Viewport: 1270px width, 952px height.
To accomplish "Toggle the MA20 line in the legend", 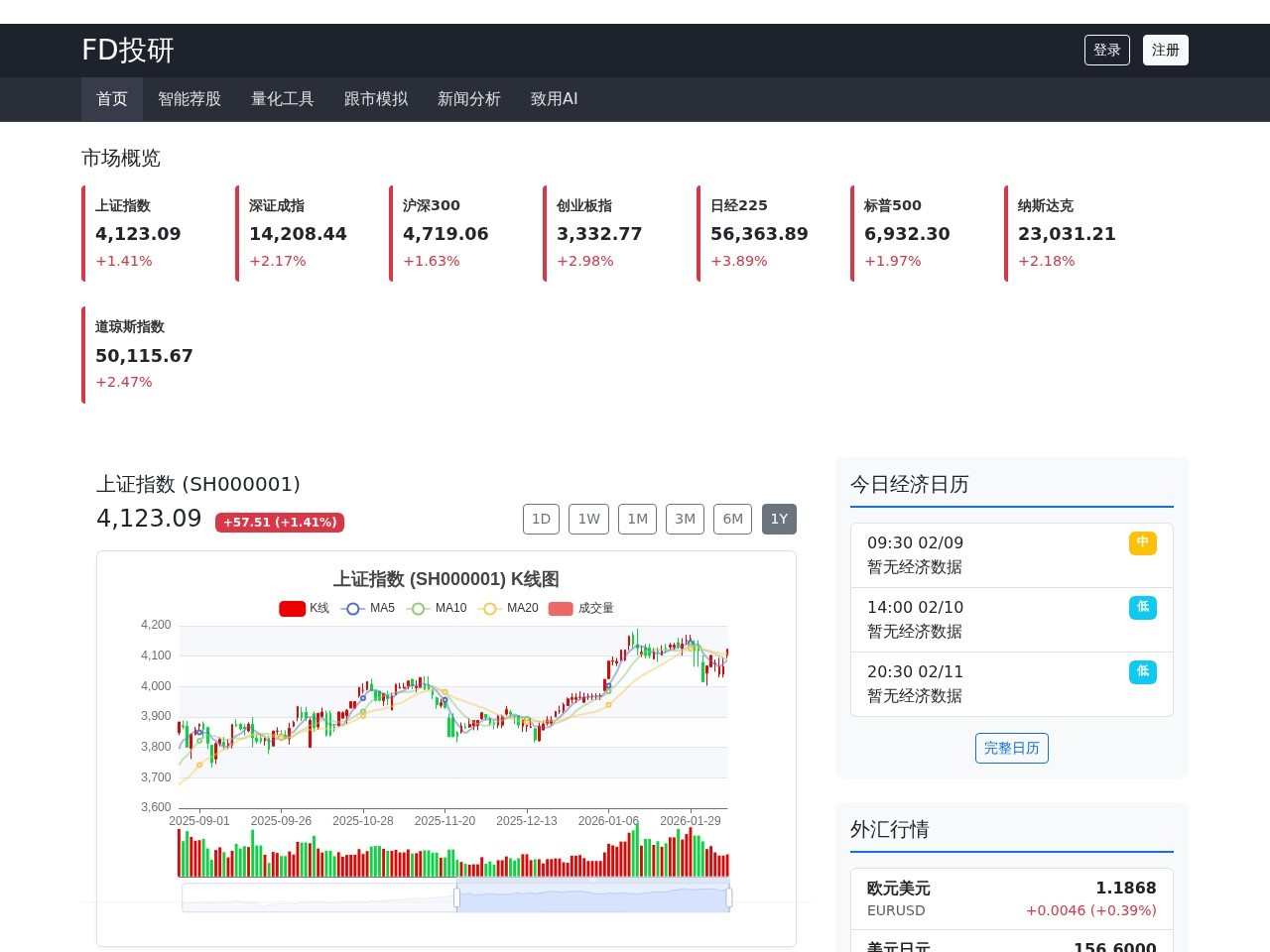I will tap(508, 608).
